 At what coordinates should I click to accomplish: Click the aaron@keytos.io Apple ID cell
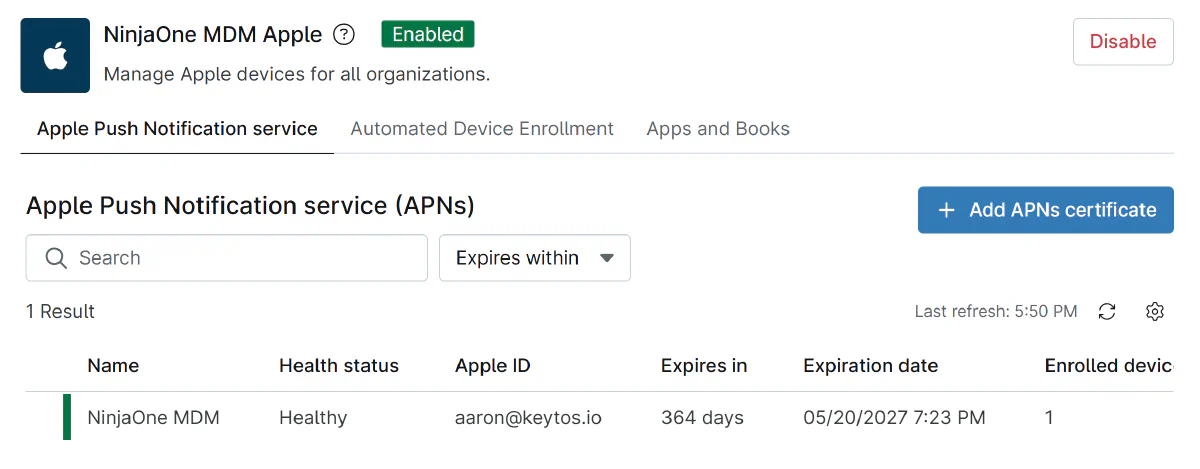[x=528, y=418]
